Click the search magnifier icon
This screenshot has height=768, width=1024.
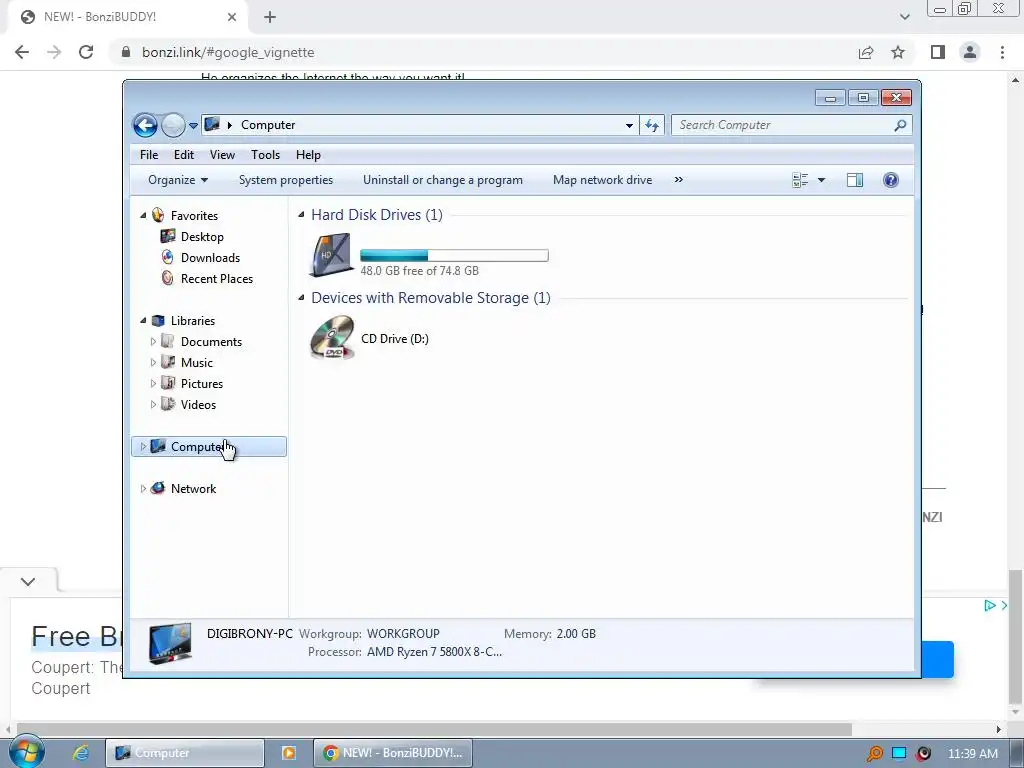point(900,125)
